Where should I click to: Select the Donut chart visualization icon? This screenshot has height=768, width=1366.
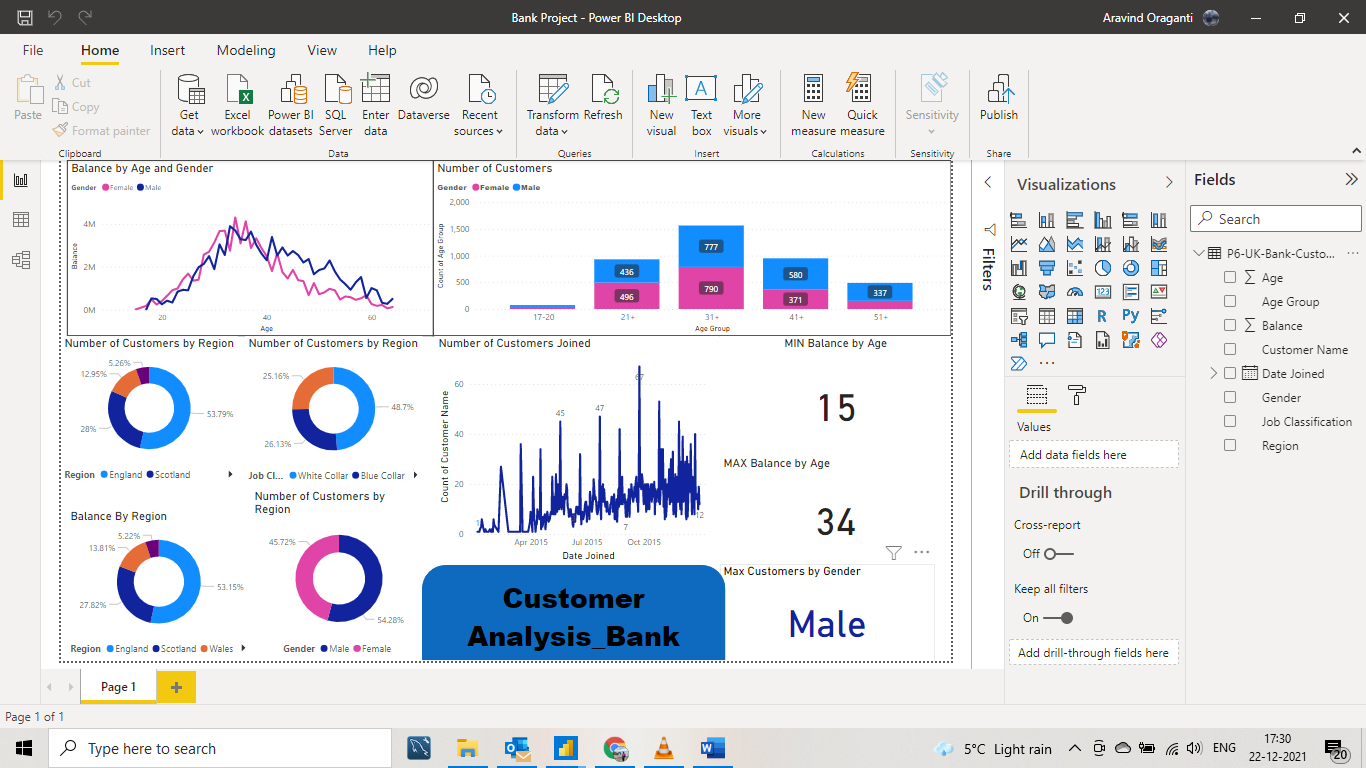pos(1131,267)
